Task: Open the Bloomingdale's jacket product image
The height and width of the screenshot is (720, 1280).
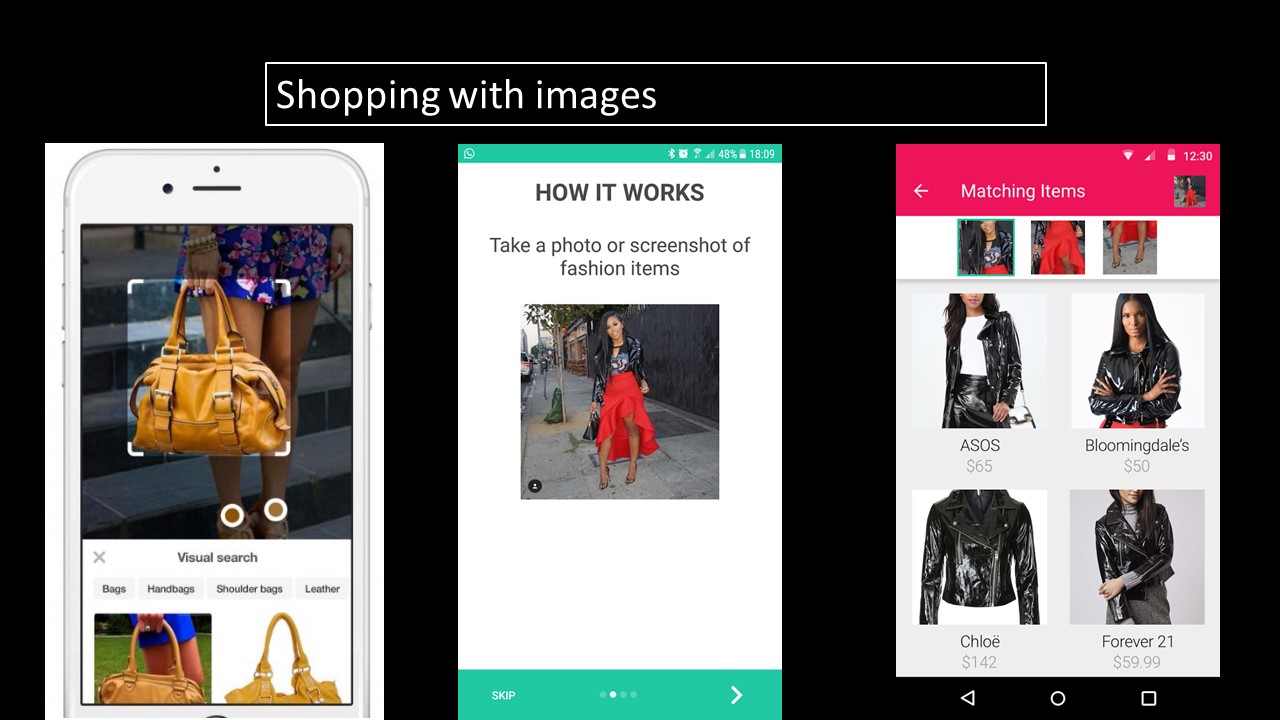Action: tap(1138, 361)
